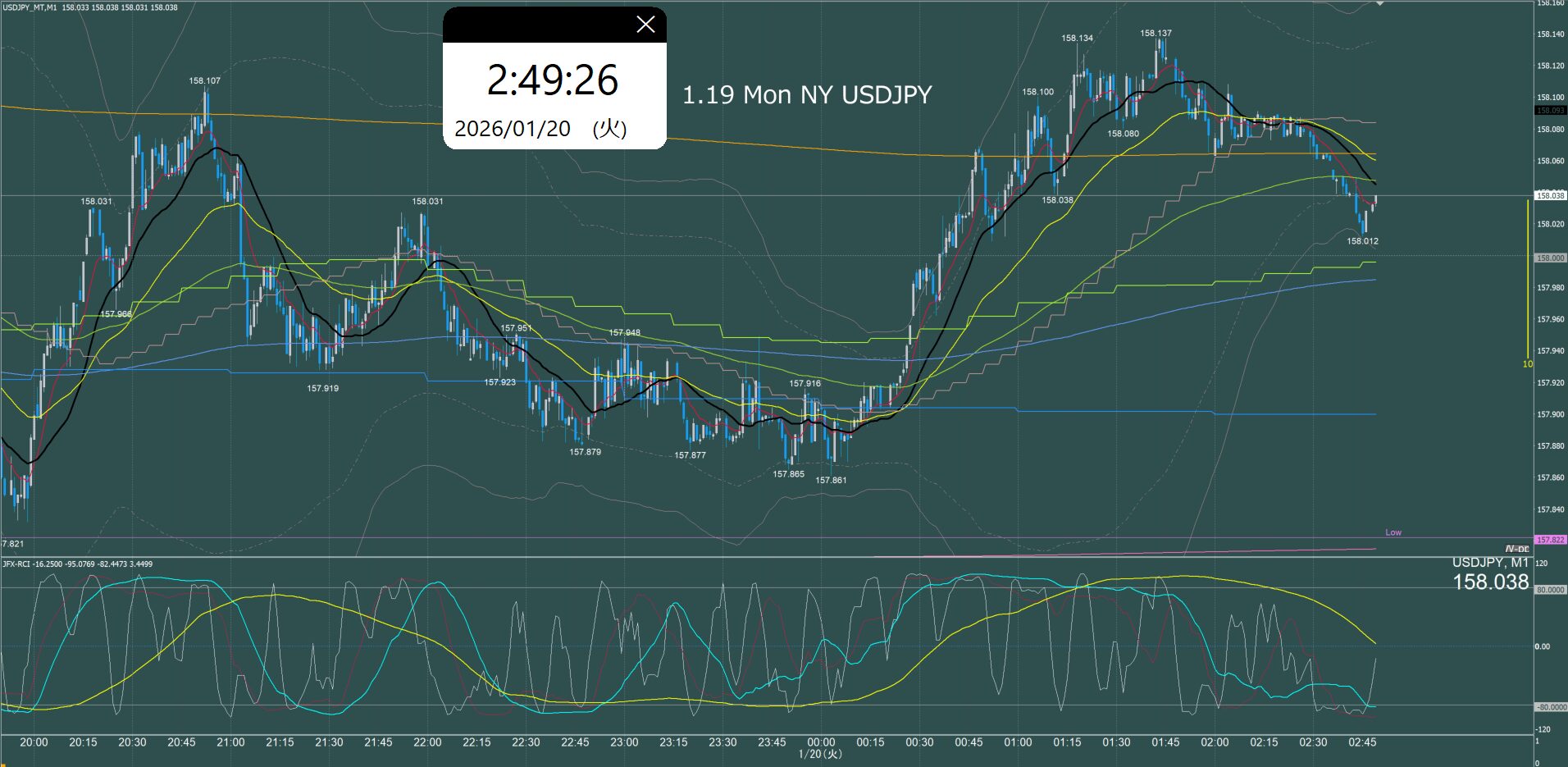Click the pink 157.822 Low price tag
This screenshot has height=767, width=1568.
(x=1550, y=540)
